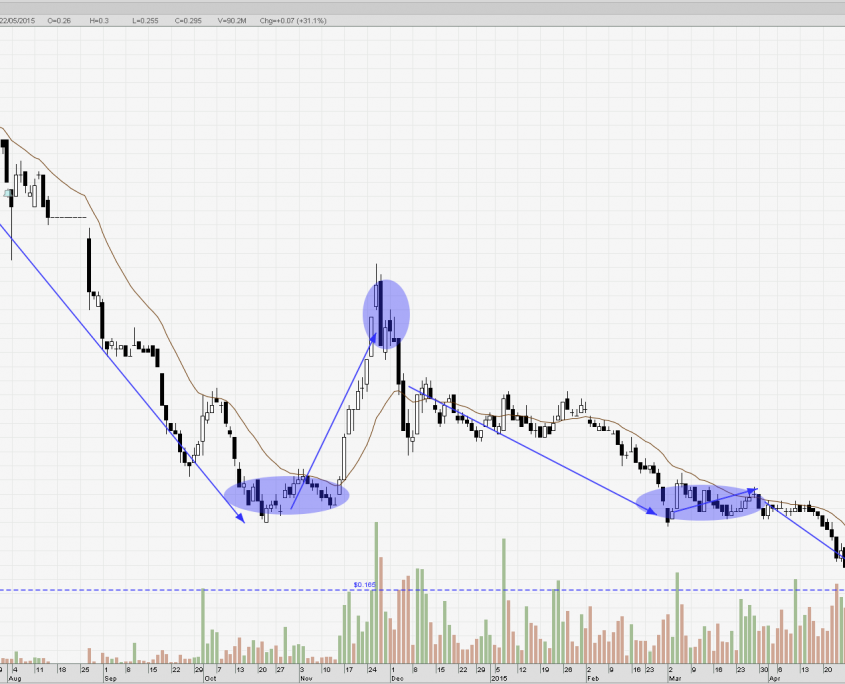Select the blue ellipse over the October bottom
This screenshot has height=684, width=845.
(x=287, y=494)
